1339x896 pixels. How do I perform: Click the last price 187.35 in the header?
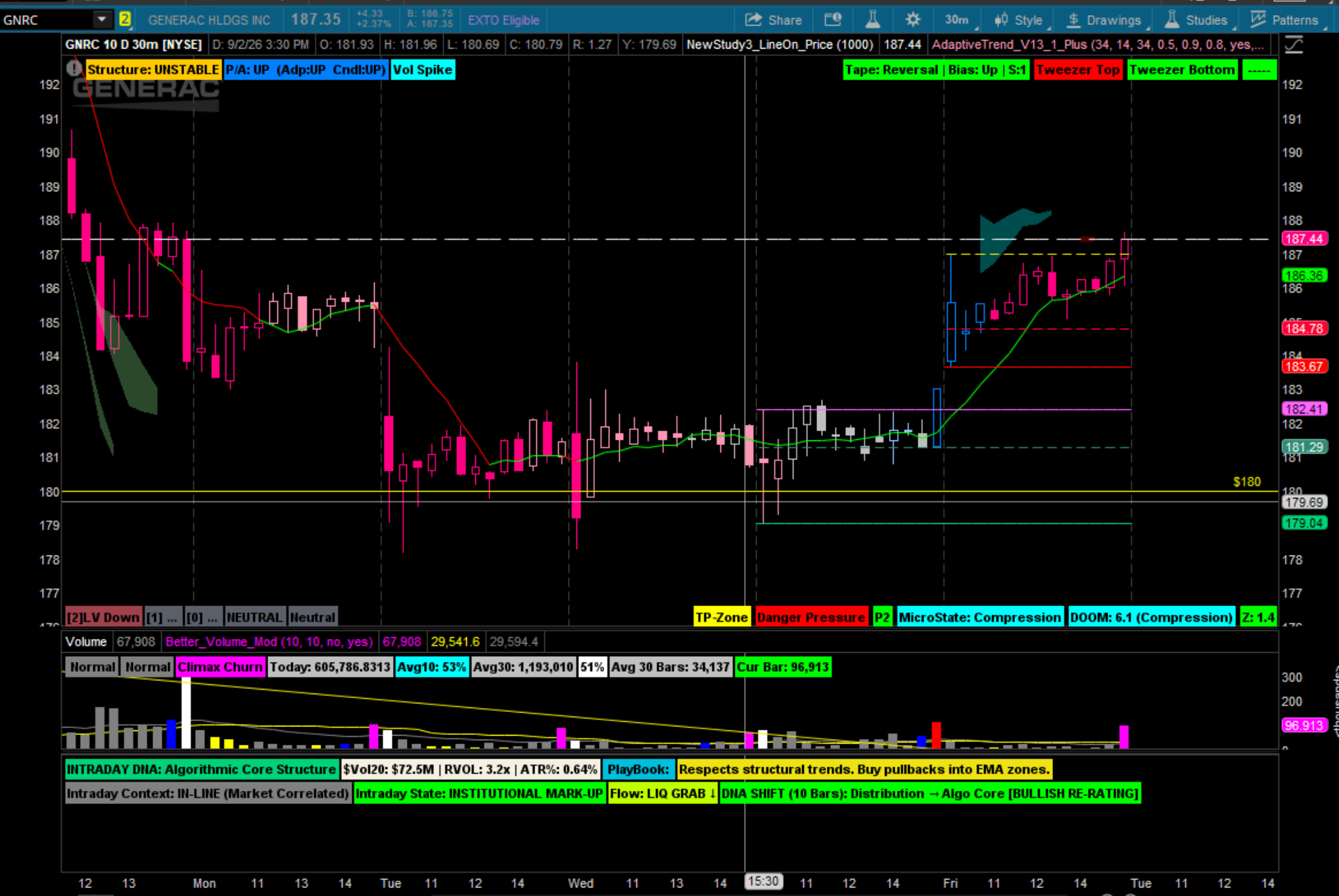[x=316, y=20]
